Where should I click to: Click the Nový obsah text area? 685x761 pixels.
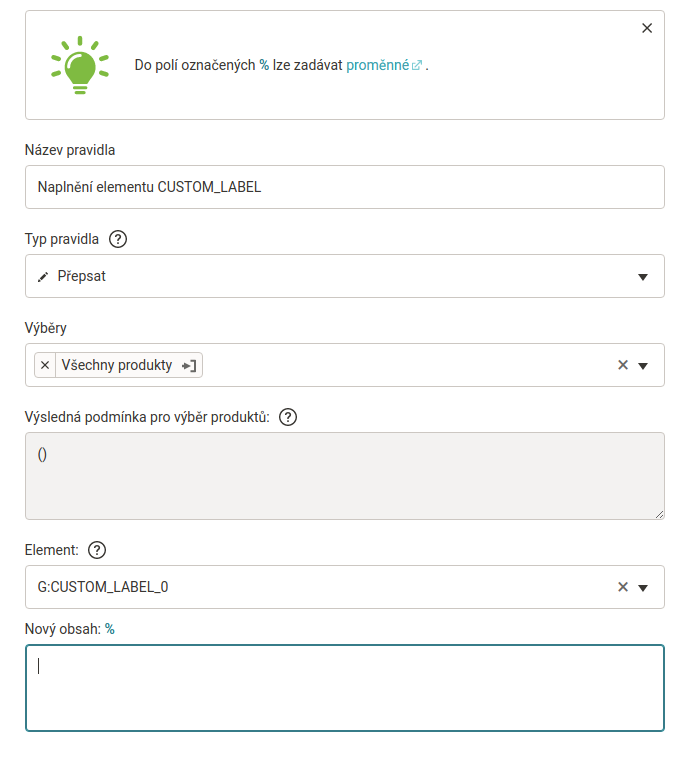(344, 688)
